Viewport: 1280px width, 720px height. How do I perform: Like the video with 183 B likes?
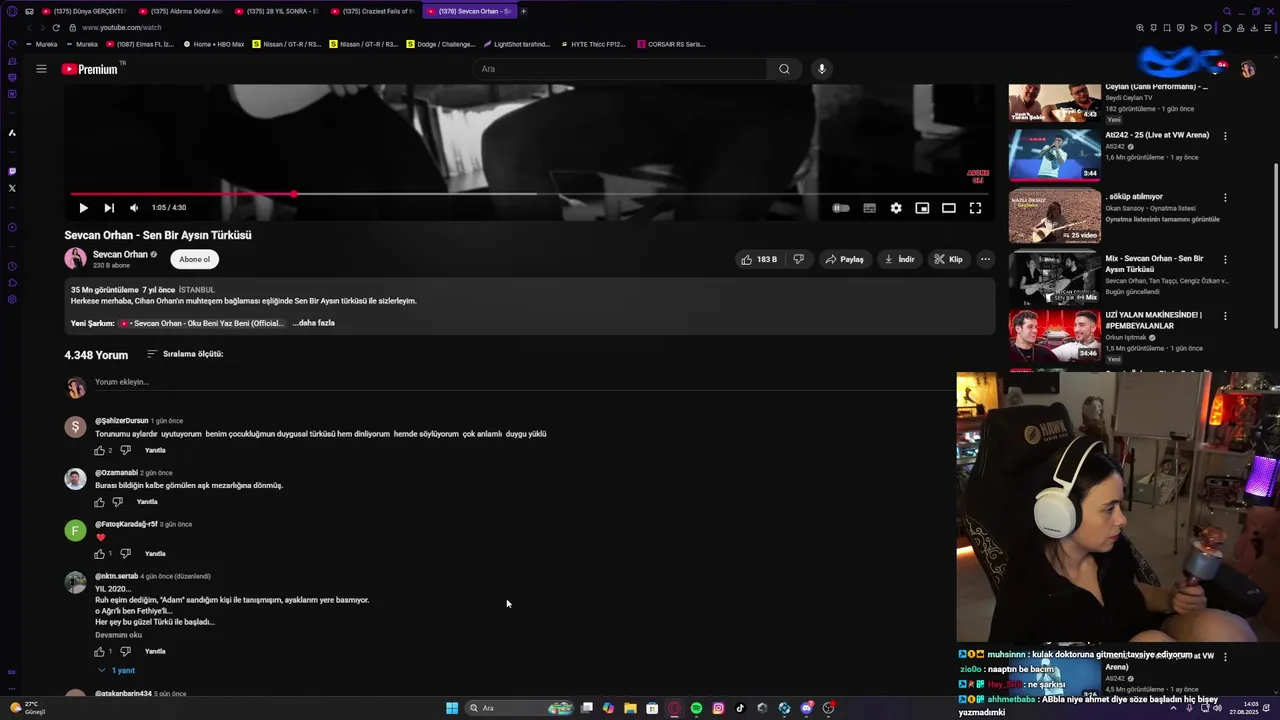point(759,259)
